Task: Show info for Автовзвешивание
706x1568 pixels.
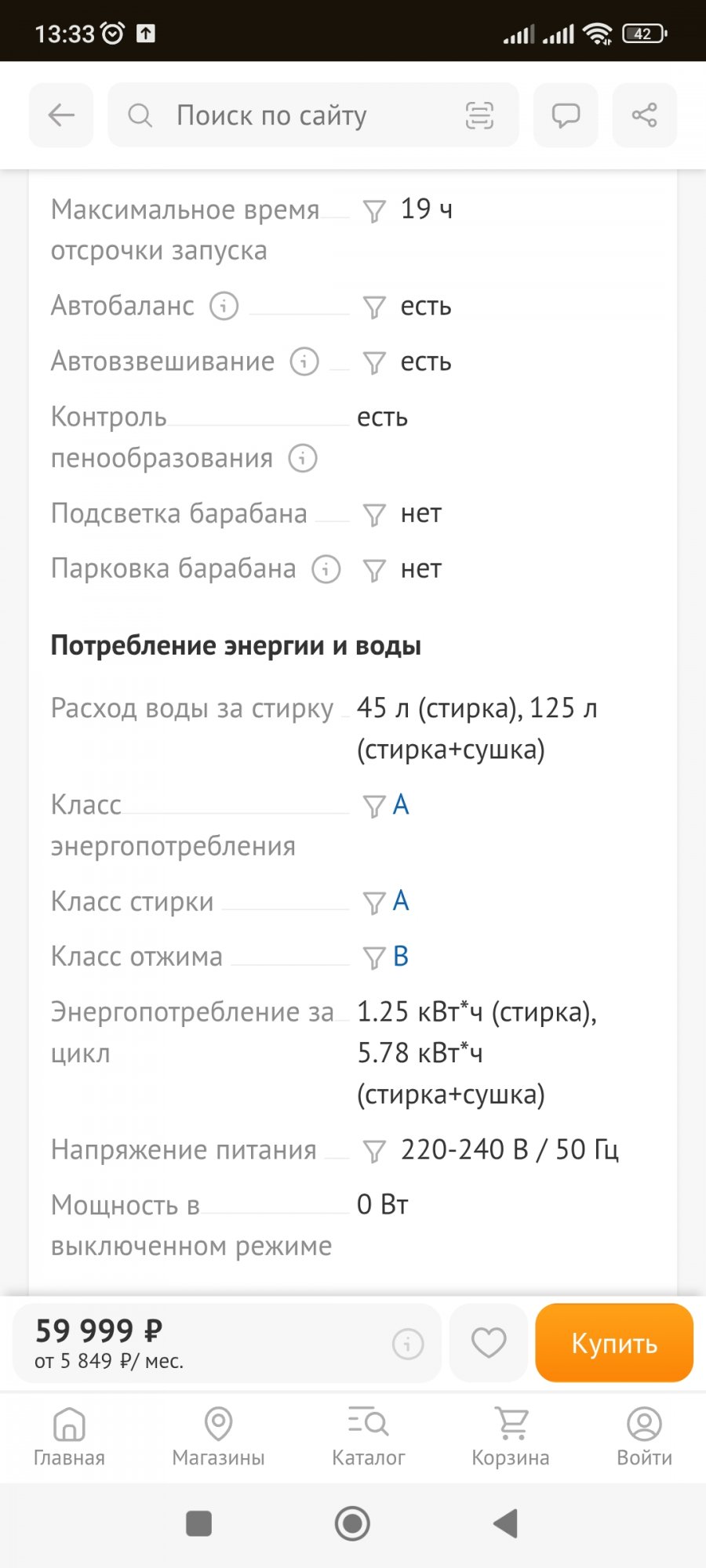Action: pos(304,361)
